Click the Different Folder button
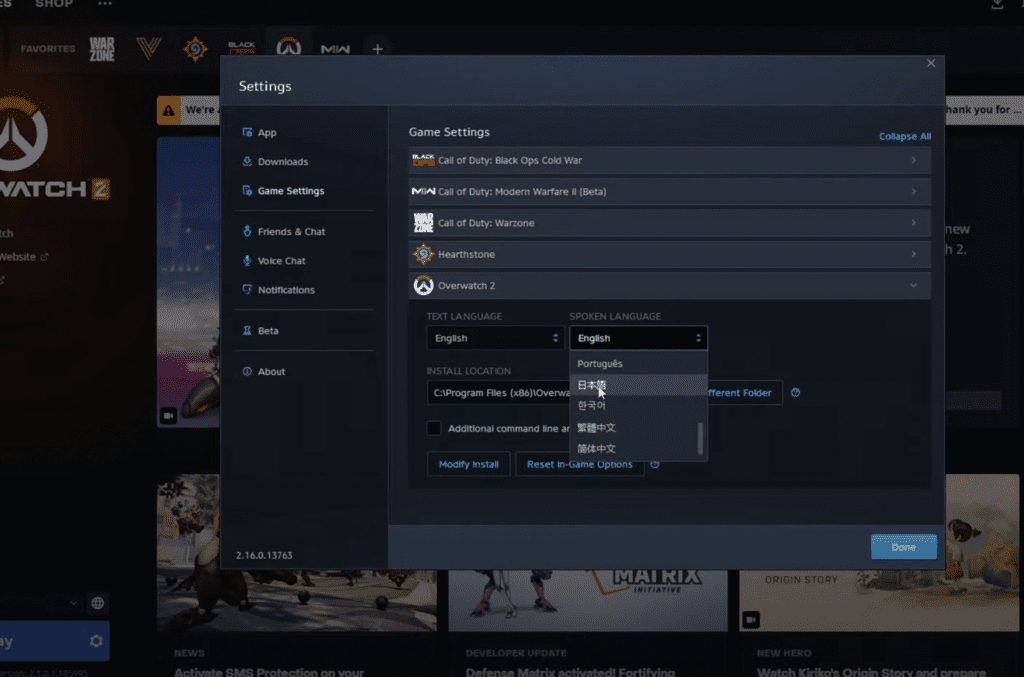Image resolution: width=1024 pixels, height=677 pixels. pos(744,392)
